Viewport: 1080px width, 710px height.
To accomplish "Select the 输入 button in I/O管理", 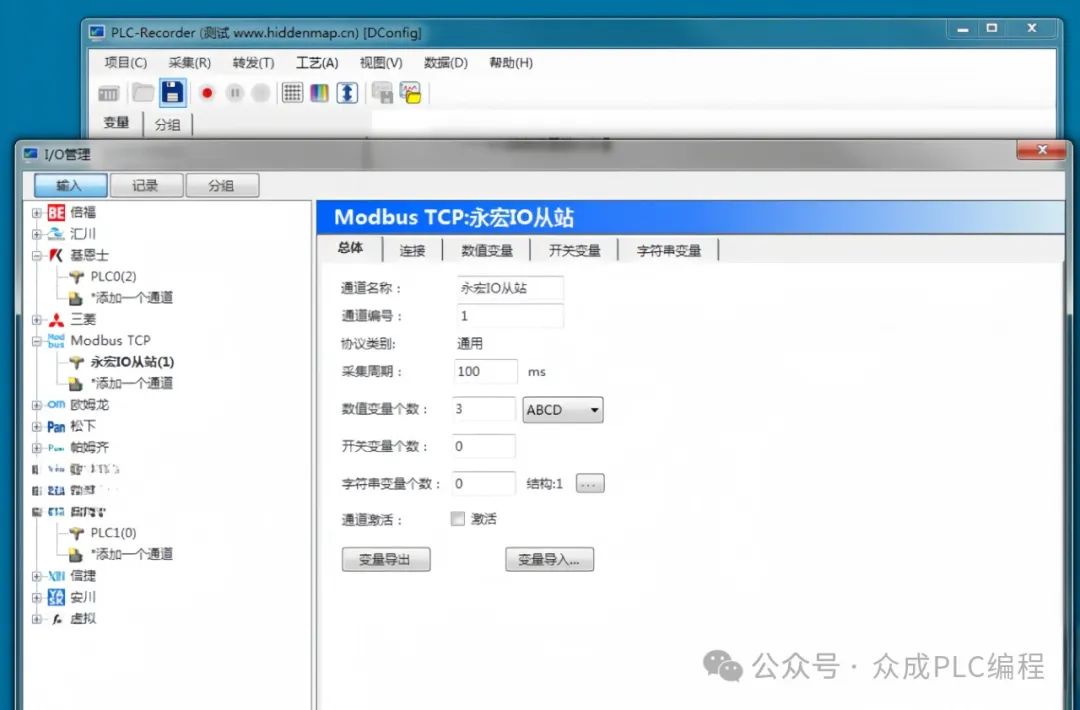I will tap(70, 185).
